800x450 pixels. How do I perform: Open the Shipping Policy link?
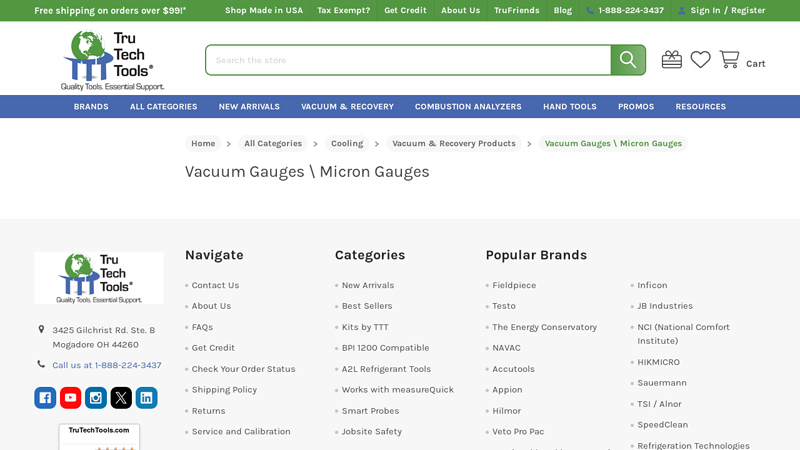(x=224, y=390)
